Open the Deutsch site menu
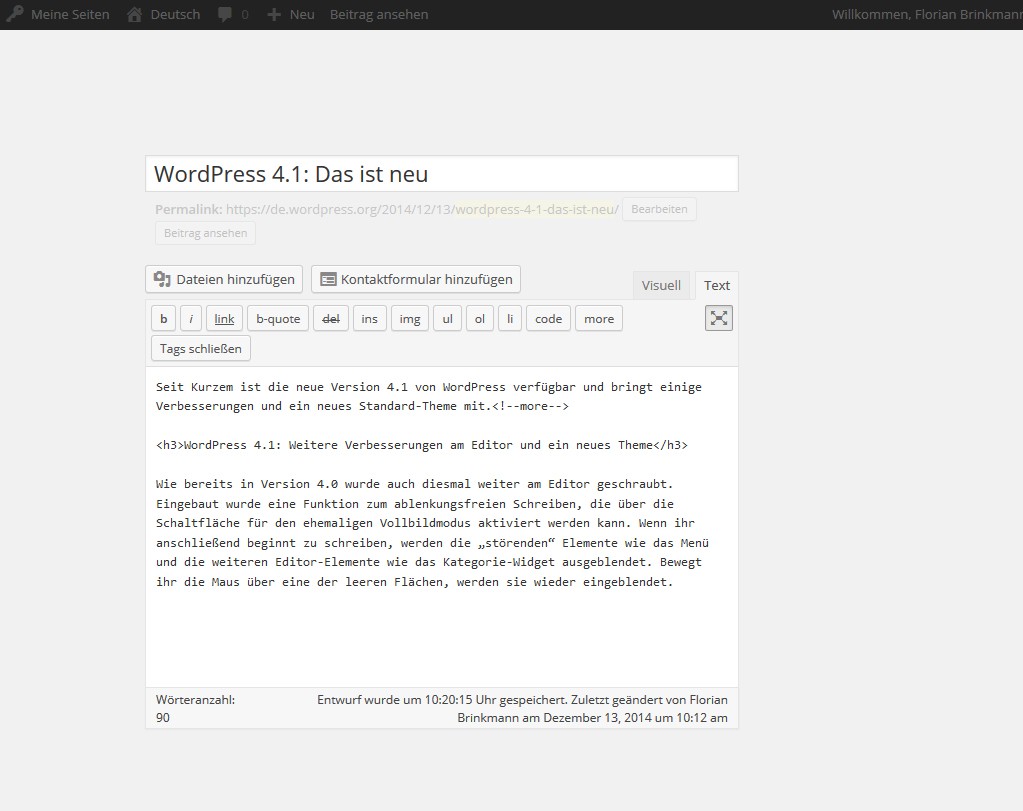The image size is (1023, 811). point(164,14)
